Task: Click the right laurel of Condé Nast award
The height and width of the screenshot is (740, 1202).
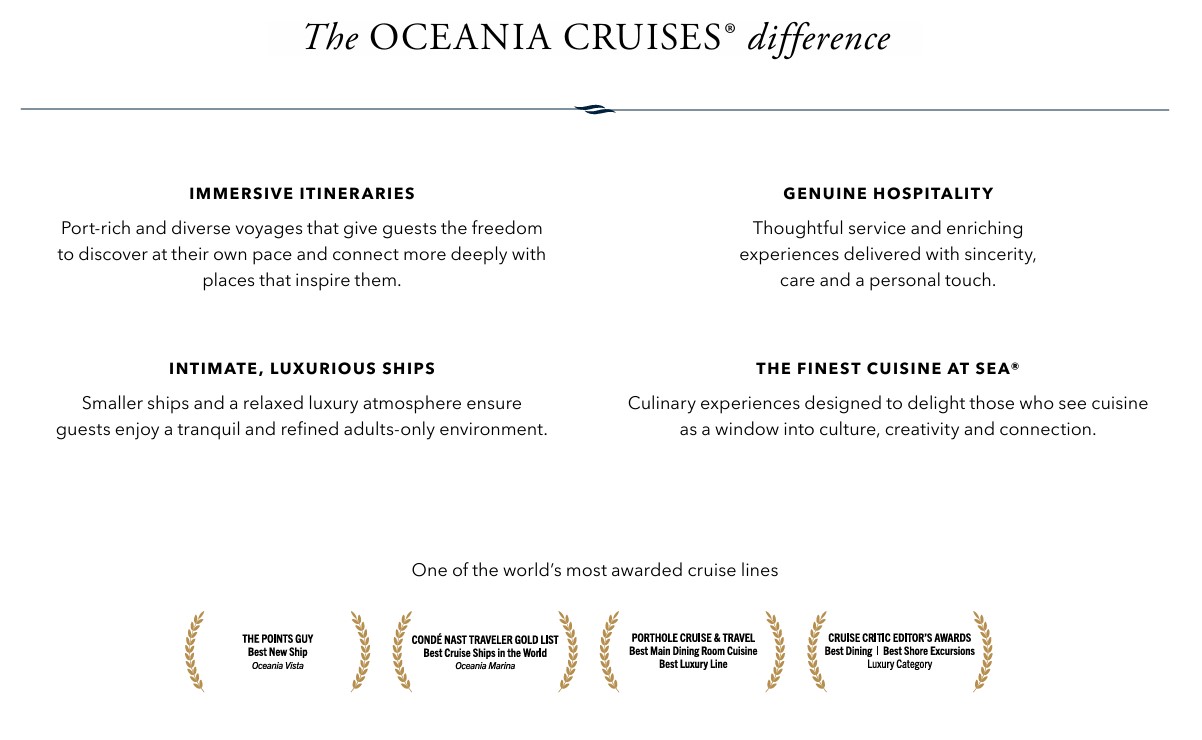Action: point(568,651)
